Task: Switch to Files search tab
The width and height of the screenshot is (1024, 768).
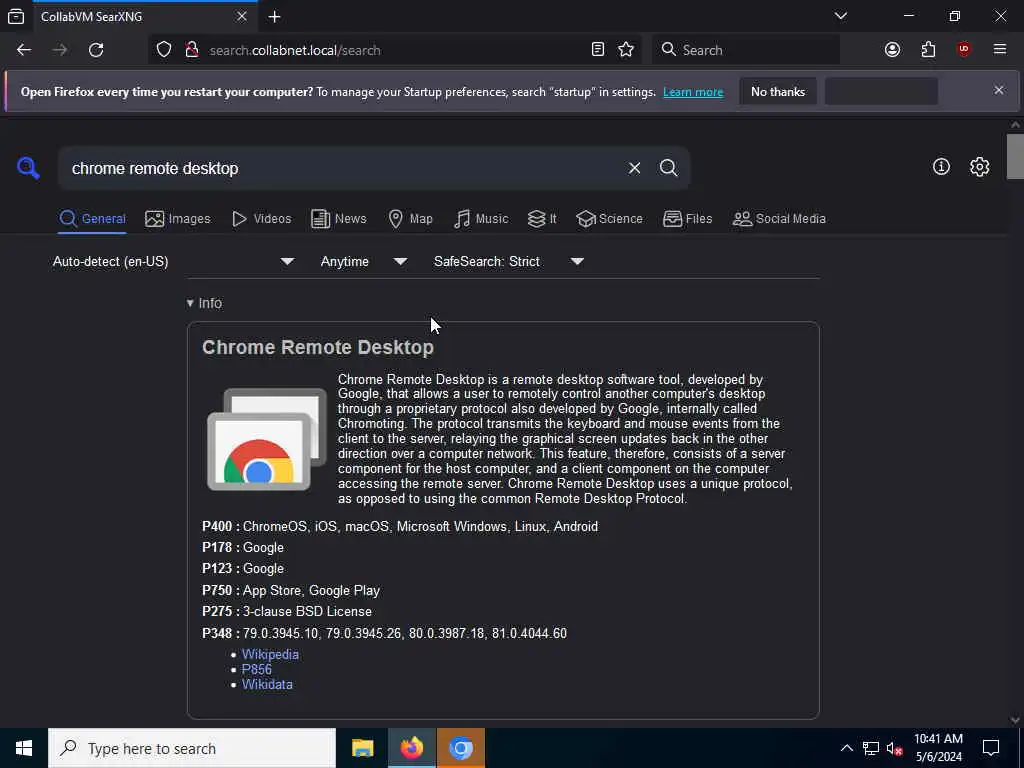Action: click(688, 219)
